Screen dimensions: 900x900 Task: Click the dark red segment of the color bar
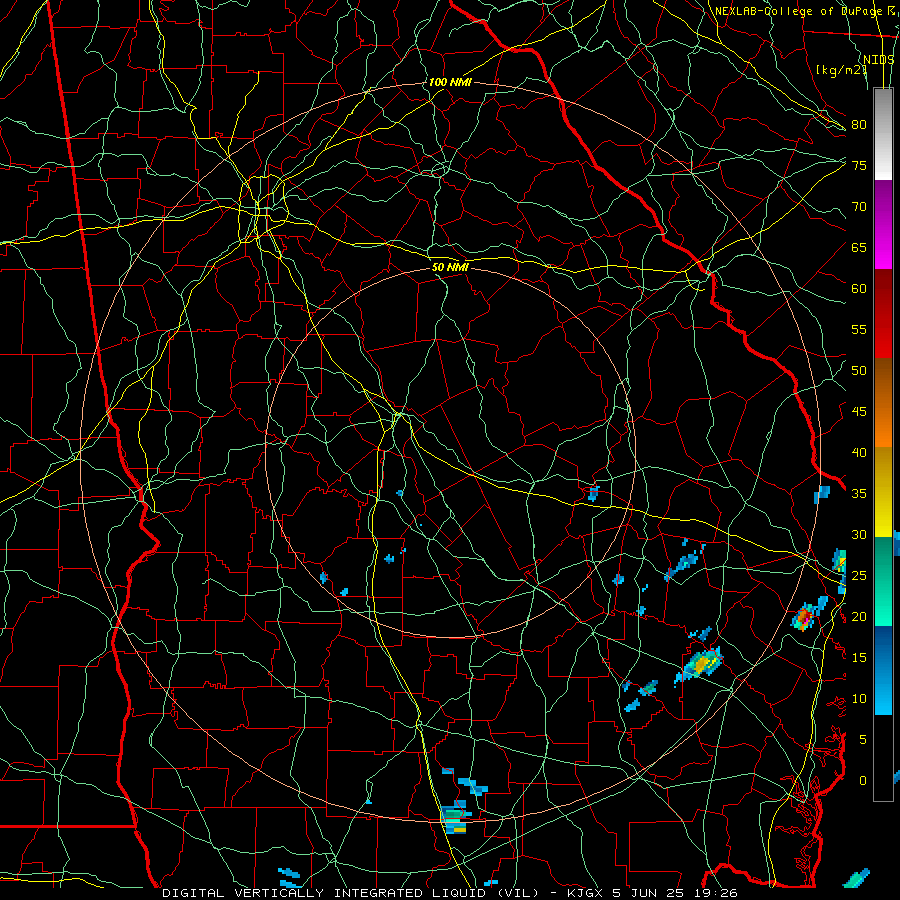pyautogui.click(x=883, y=314)
